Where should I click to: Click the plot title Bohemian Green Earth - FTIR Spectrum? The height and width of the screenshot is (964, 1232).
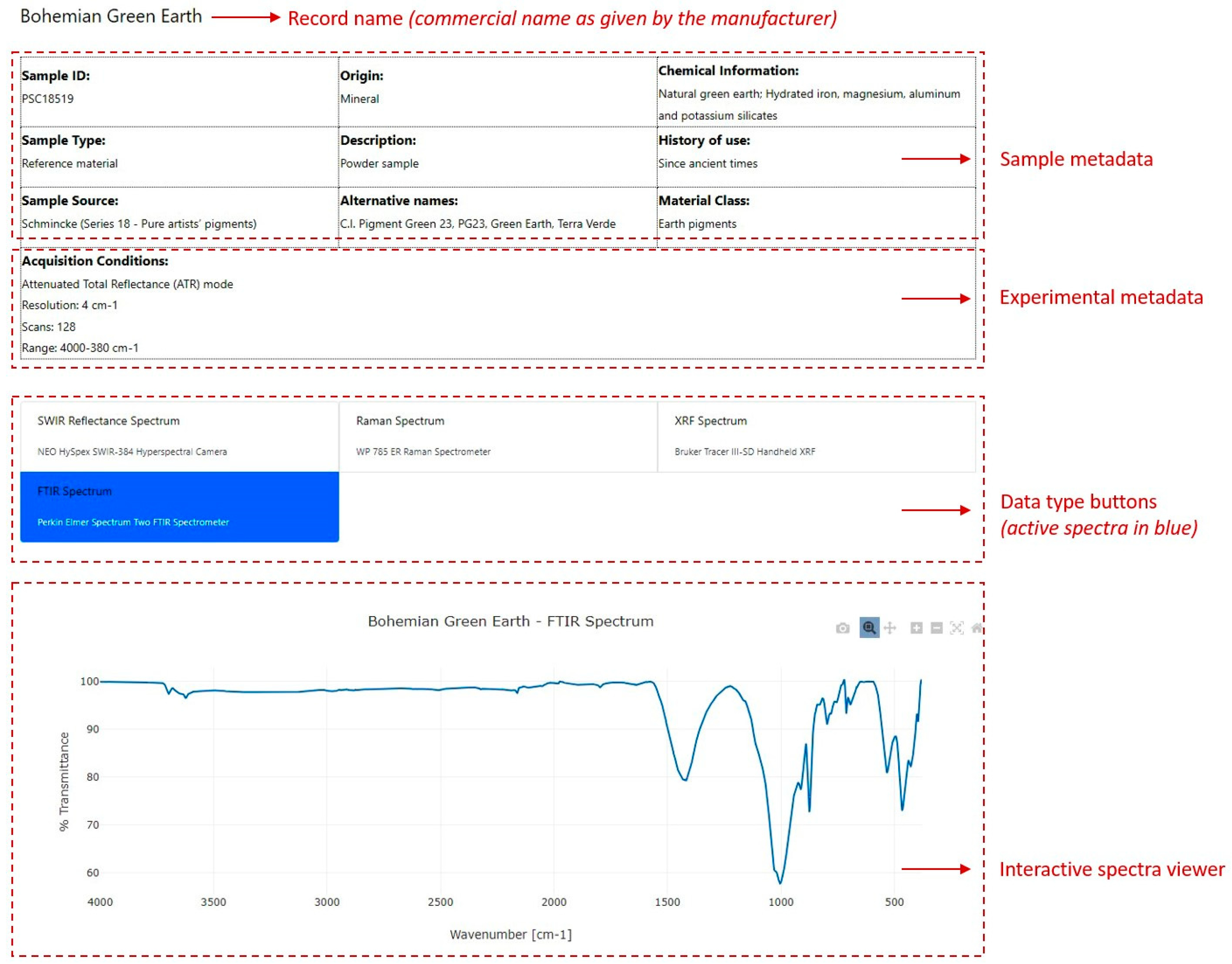510,621
